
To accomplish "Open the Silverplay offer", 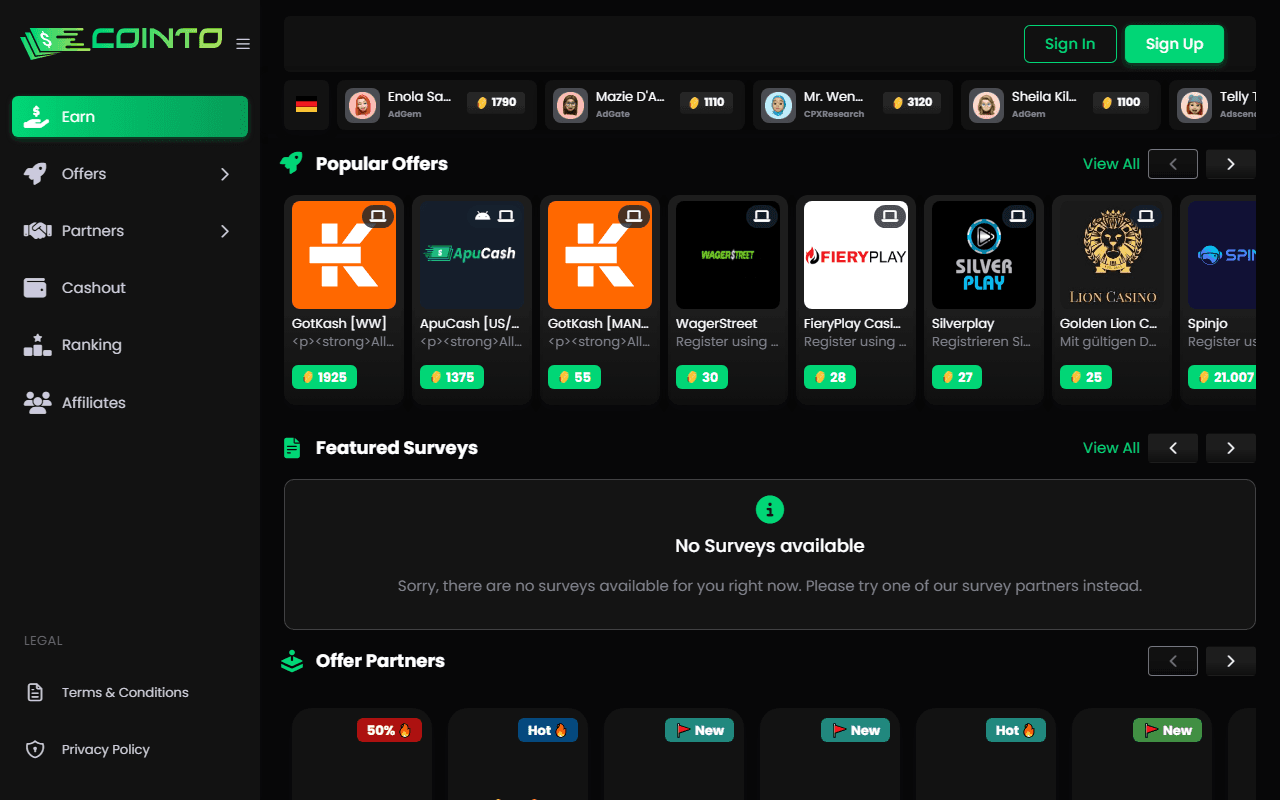I will (x=984, y=300).
